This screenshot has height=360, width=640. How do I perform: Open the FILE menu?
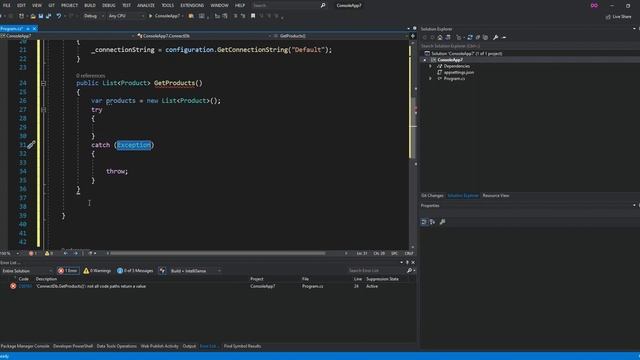pos(7,5)
